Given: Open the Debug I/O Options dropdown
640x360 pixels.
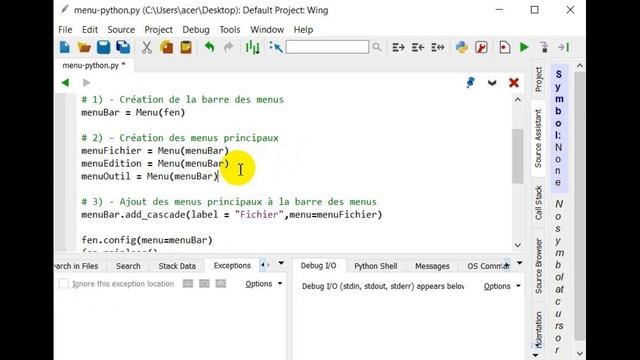Looking at the screenshot, I should tap(502, 286).
